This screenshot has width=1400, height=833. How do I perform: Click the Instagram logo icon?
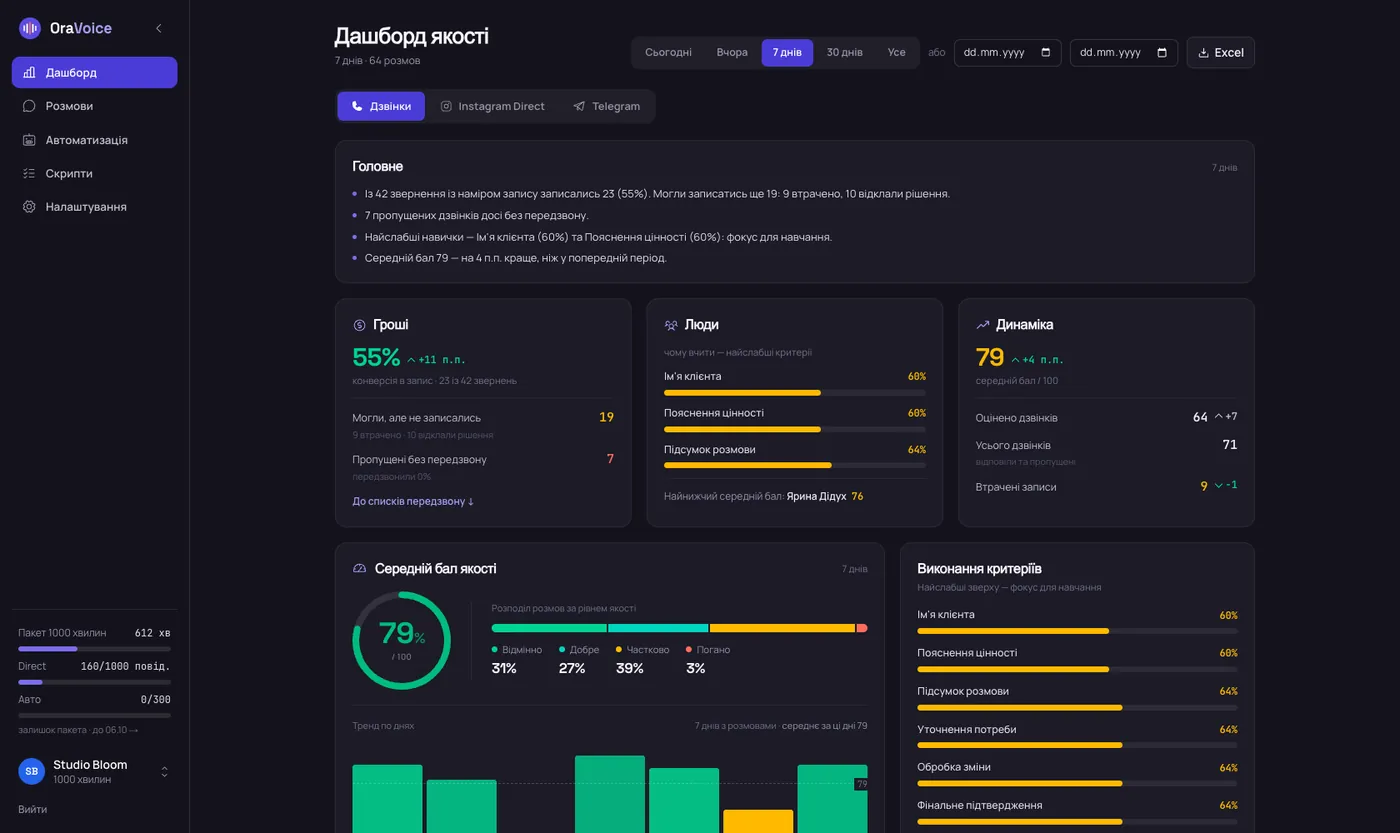coord(446,106)
